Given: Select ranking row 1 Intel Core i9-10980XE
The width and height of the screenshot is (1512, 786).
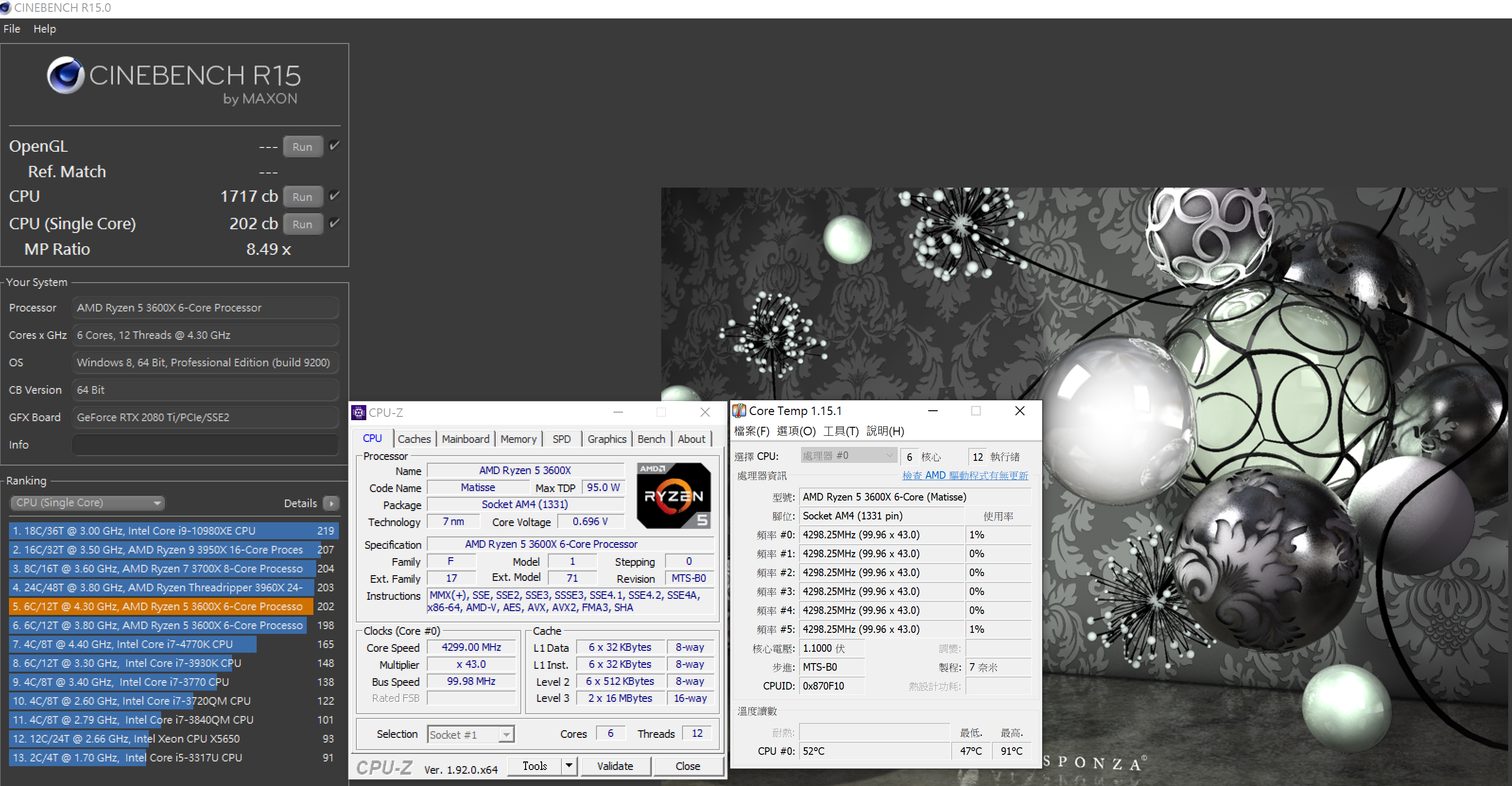Looking at the screenshot, I should 174,531.
